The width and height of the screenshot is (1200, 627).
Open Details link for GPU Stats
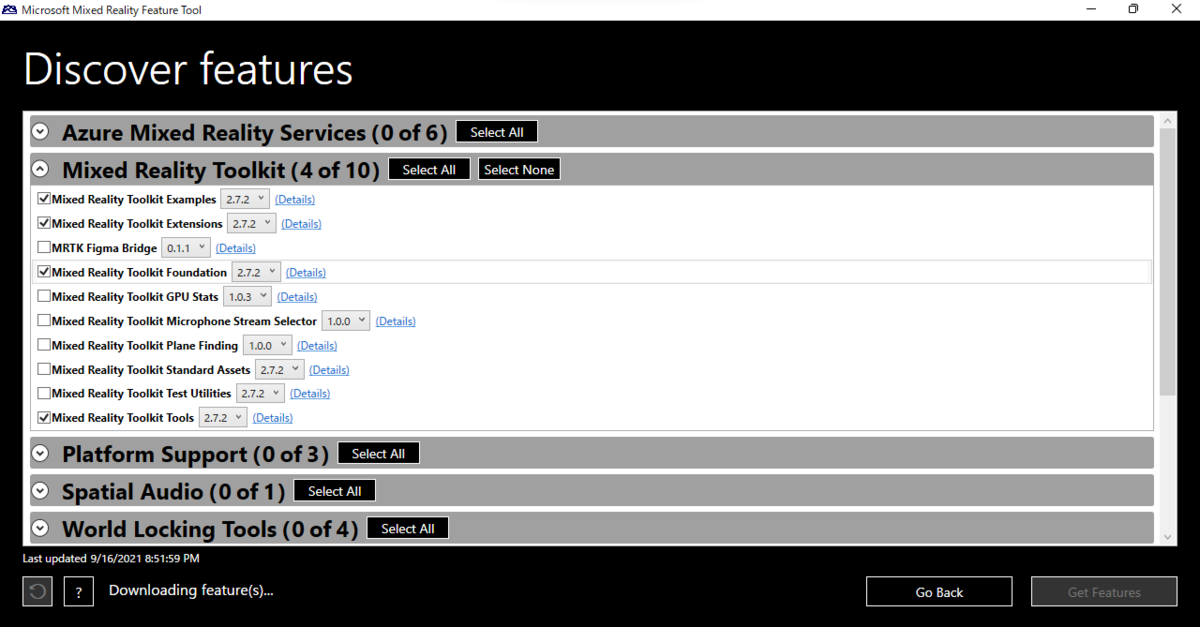[x=297, y=297]
